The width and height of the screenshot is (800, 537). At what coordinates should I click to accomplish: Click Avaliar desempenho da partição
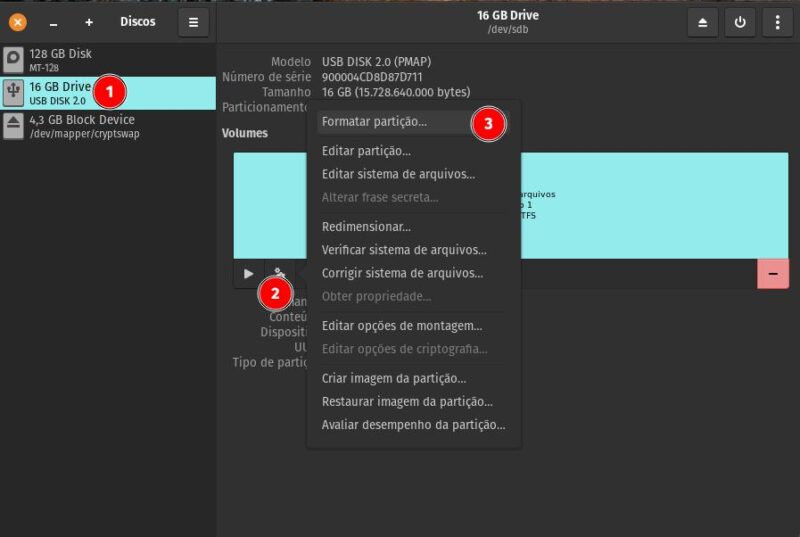point(413,425)
